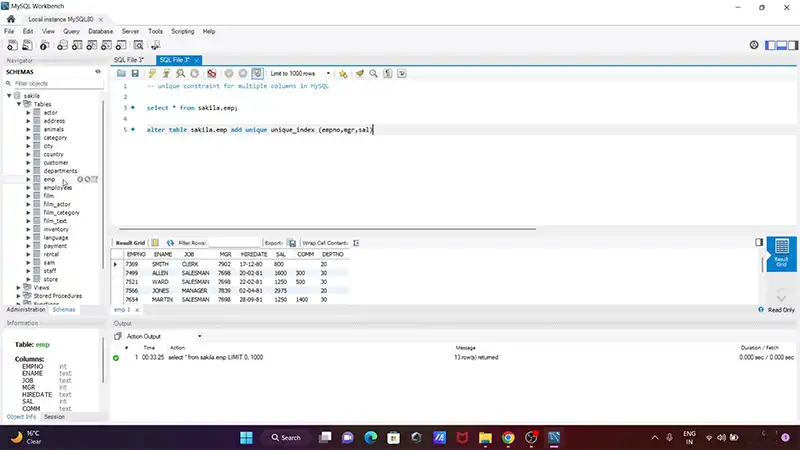Toggle the right sidebar panel visibility
The width and height of the screenshot is (800, 450).
[793, 45]
